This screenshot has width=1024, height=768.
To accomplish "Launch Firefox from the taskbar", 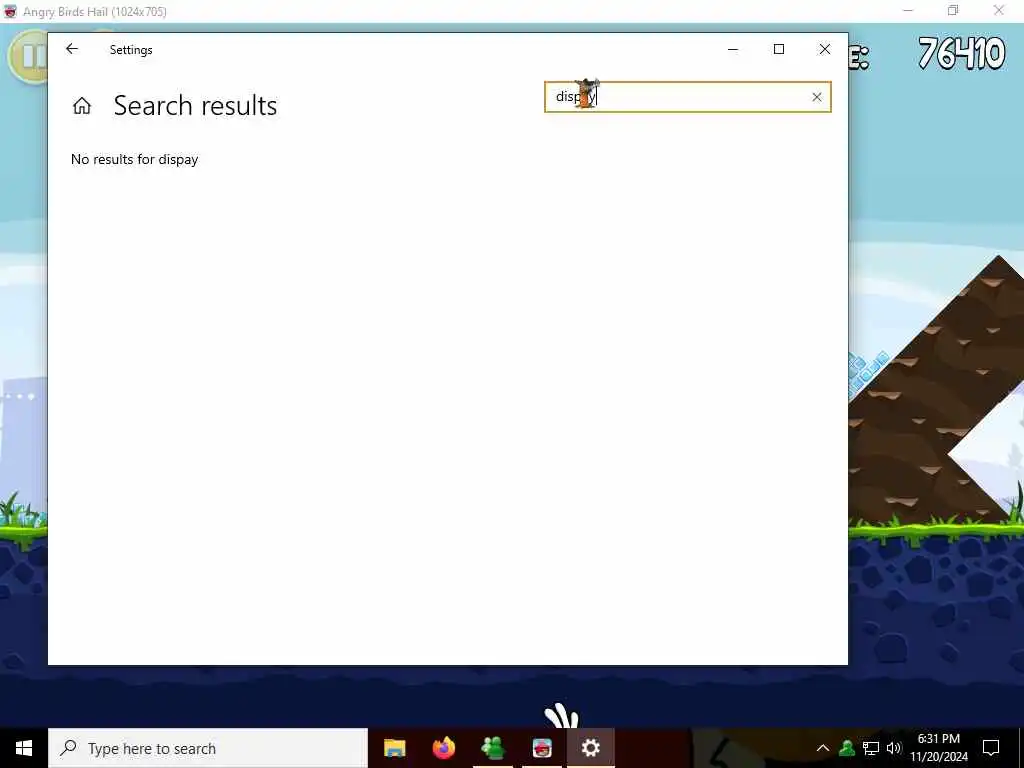I will [443, 748].
